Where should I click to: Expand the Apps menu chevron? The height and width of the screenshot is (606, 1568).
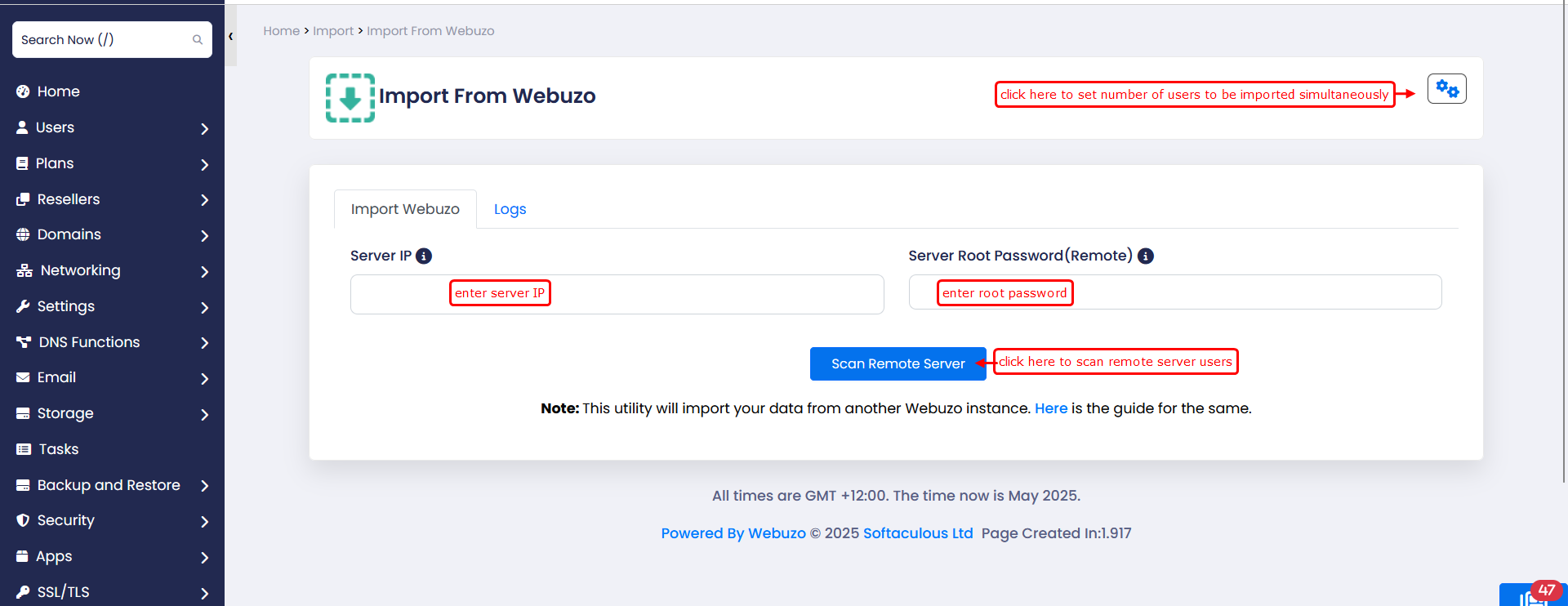[205, 557]
